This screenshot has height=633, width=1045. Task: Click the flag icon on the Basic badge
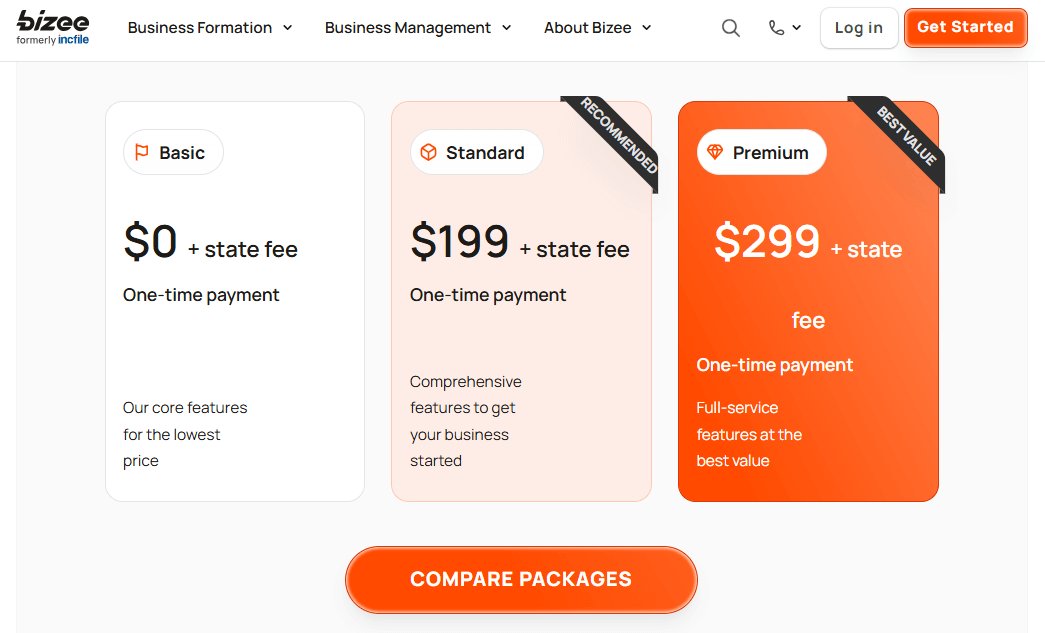pyautogui.click(x=139, y=152)
